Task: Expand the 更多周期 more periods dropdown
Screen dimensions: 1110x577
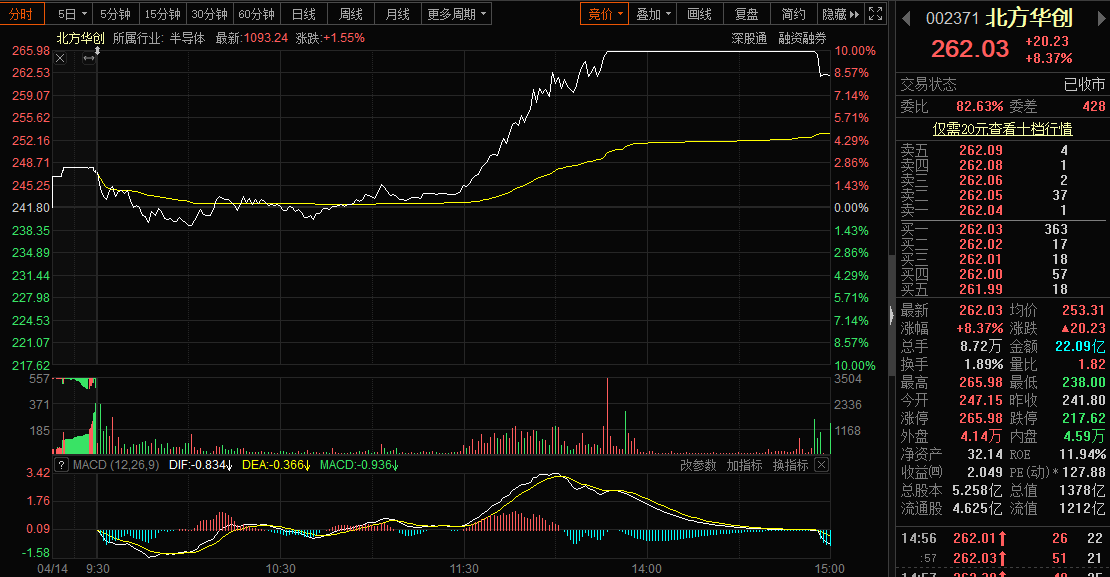Action: click(457, 14)
